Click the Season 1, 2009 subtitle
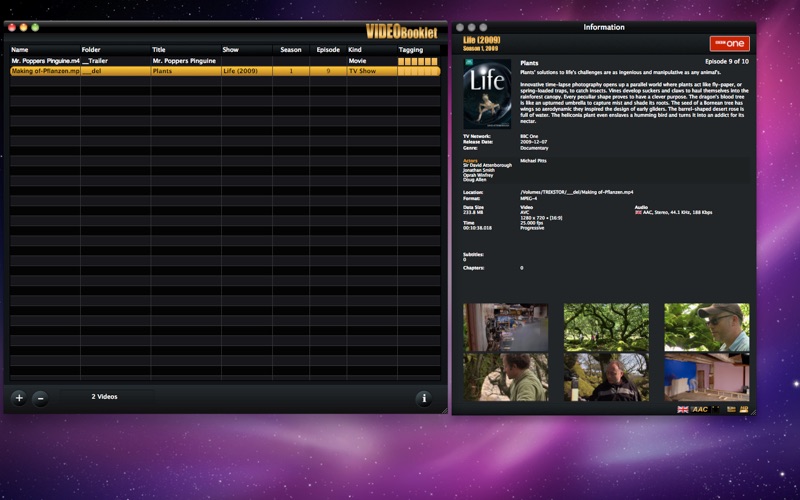 481,48
